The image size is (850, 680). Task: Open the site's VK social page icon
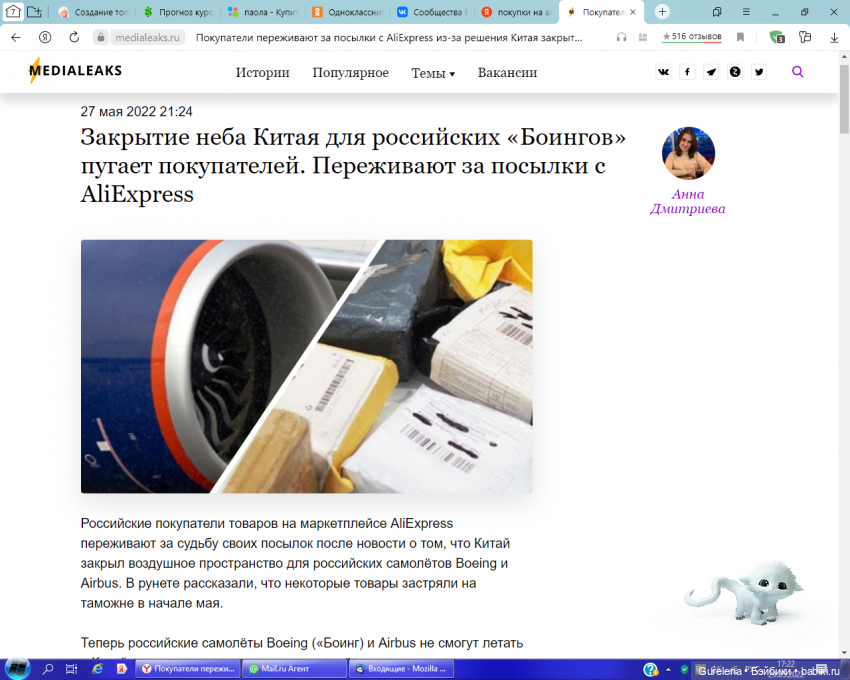(x=663, y=72)
